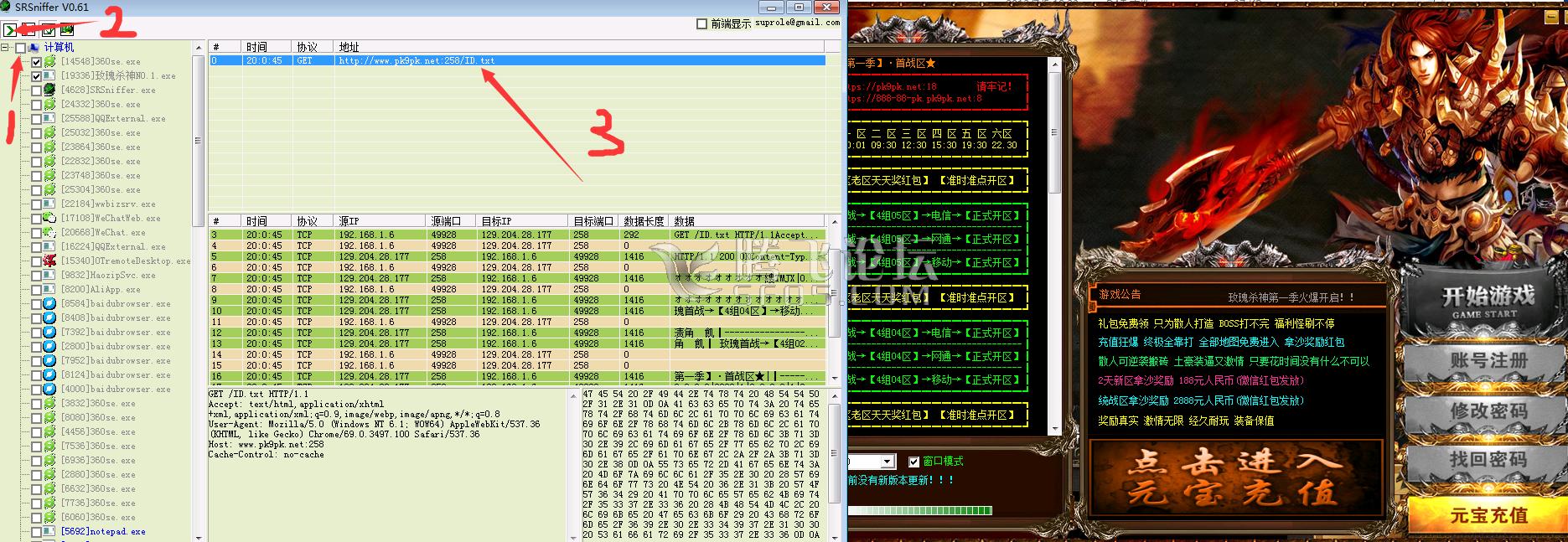The width and height of the screenshot is (1568, 542).
Task: Click the [7952]baidubrowser.exe label
Action: pos(115,361)
